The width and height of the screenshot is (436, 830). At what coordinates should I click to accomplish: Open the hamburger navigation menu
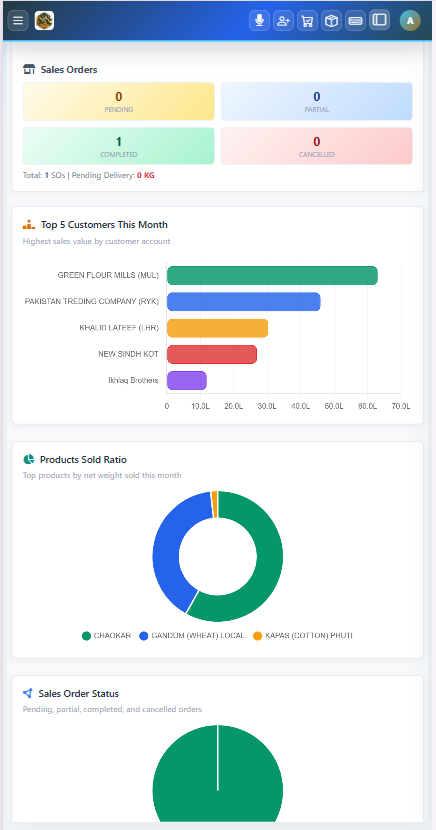pyautogui.click(x=18, y=21)
